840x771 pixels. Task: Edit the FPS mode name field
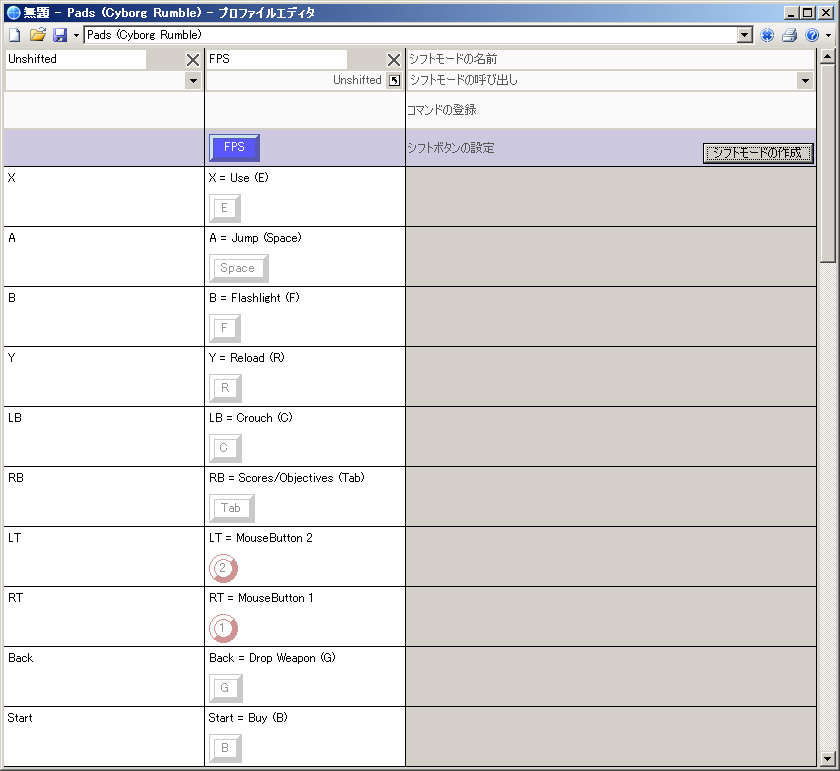click(x=277, y=59)
